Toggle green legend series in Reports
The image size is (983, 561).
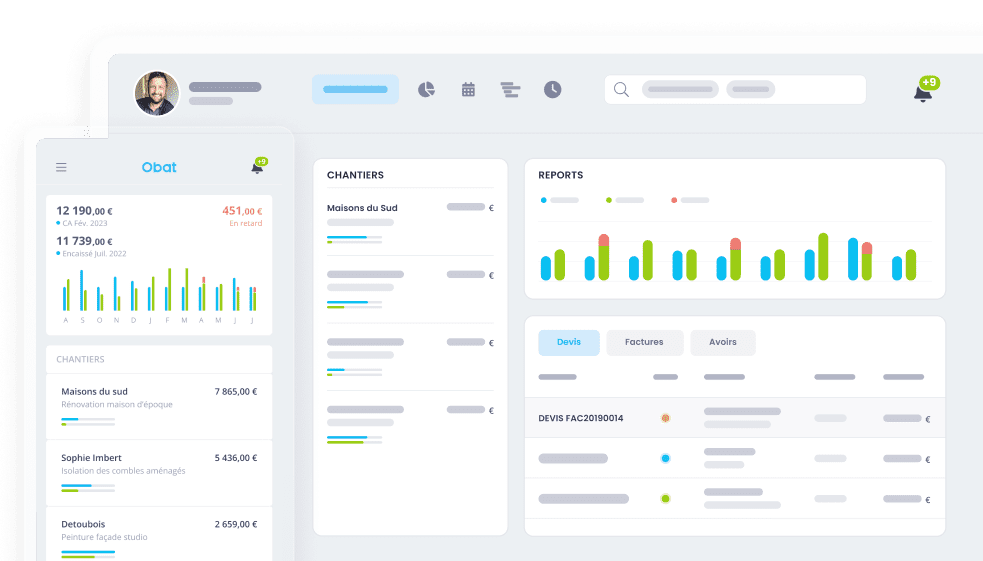point(624,200)
